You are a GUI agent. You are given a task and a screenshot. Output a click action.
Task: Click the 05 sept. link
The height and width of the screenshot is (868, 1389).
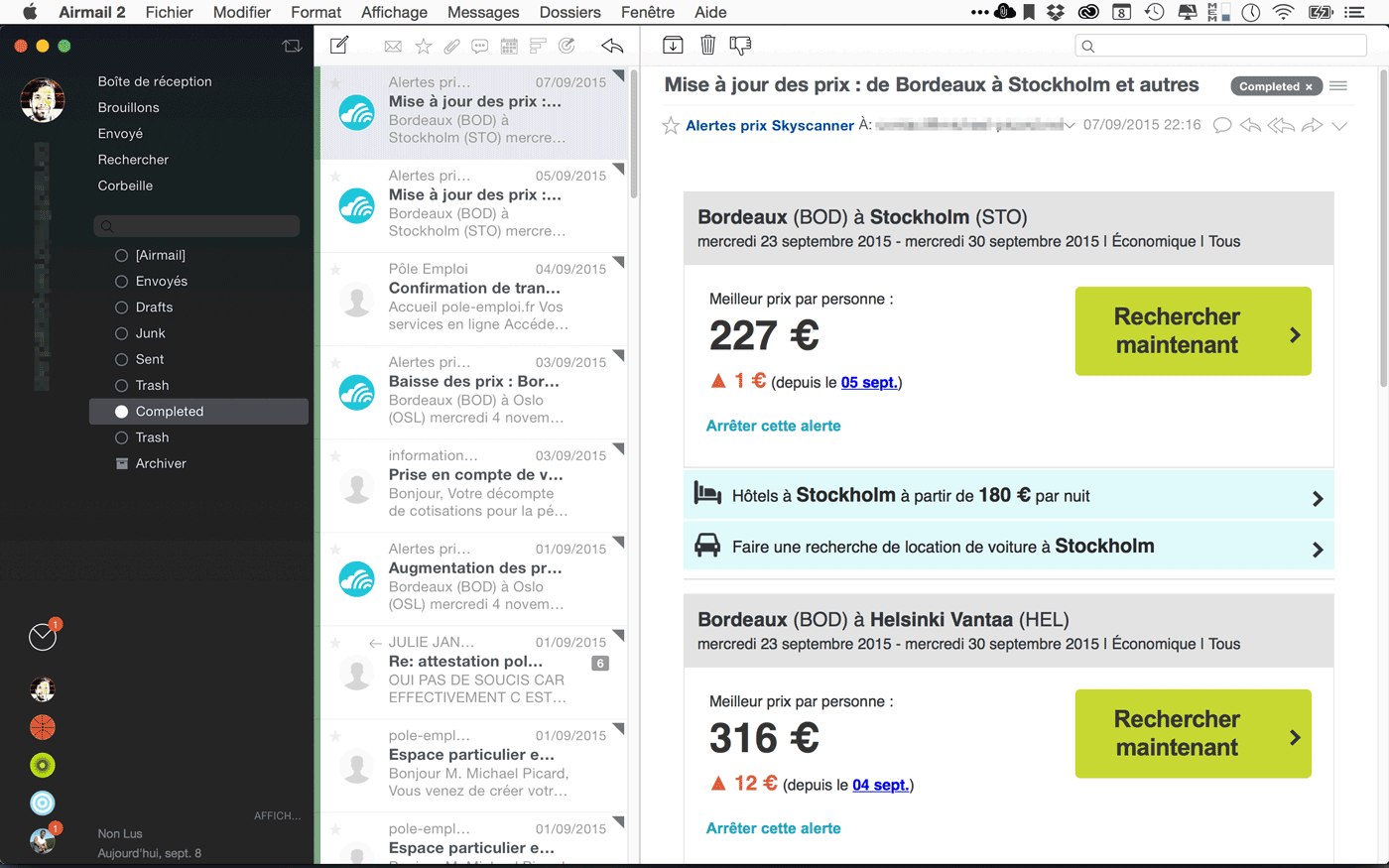(868, 383)
